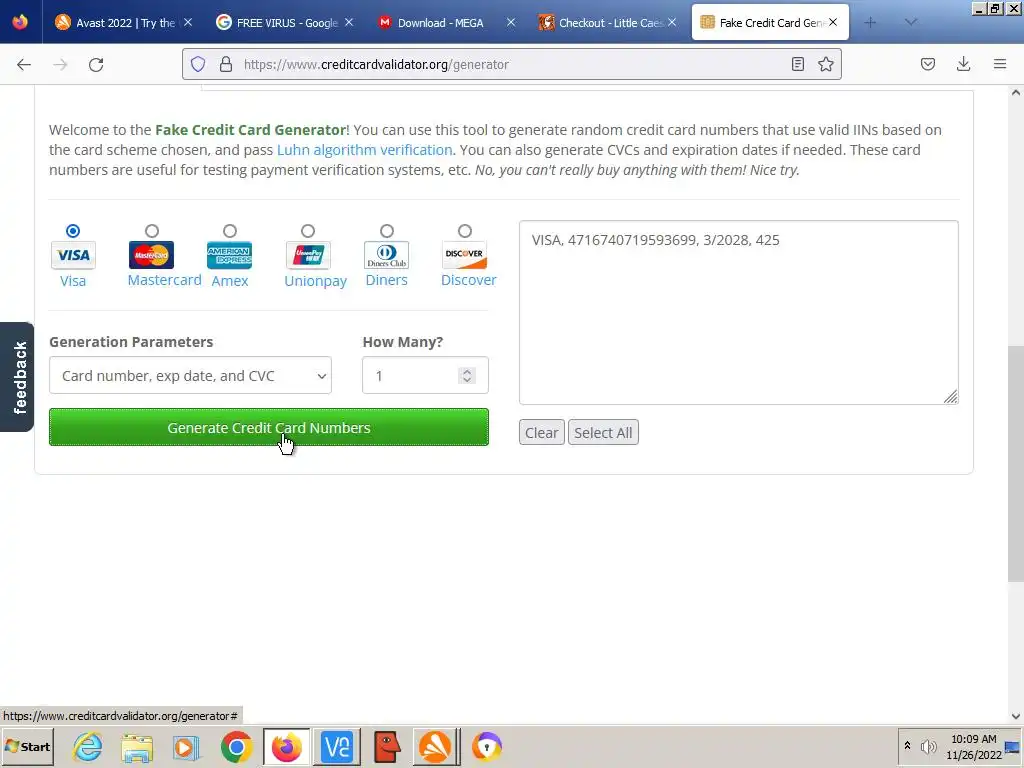
Task: Open the Avast icon in taskbar
Action: [x=436, y=747]
